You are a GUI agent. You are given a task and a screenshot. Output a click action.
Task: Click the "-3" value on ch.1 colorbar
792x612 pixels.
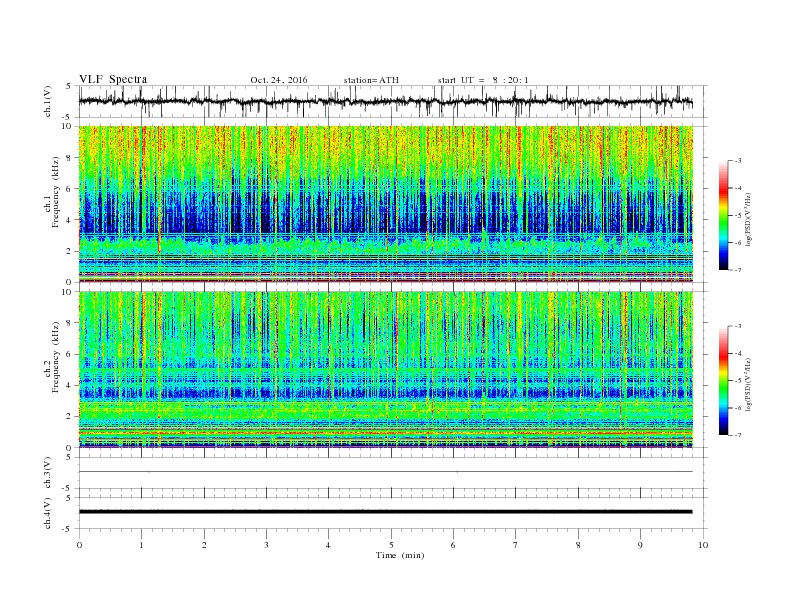tap(737, 161)
